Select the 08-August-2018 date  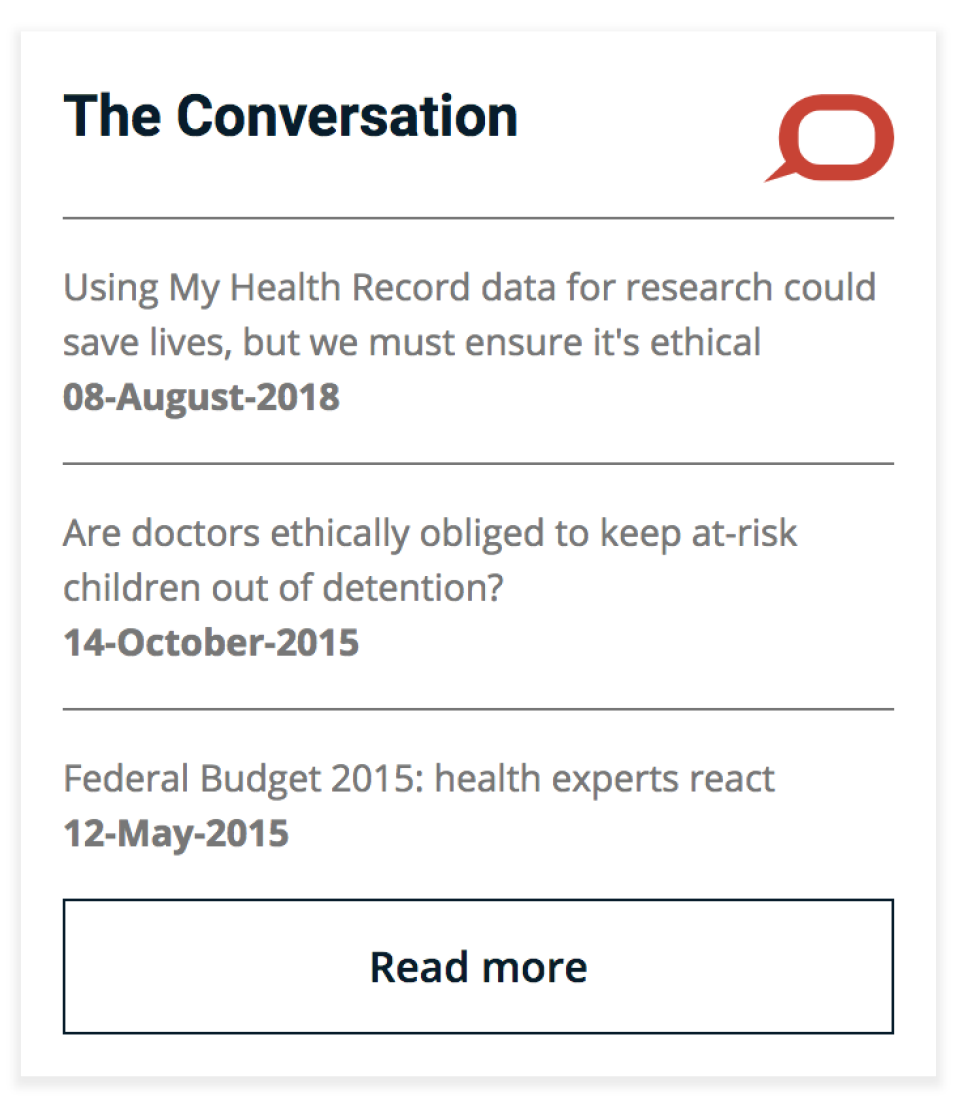pyautogui.click(x=201, y=398)
